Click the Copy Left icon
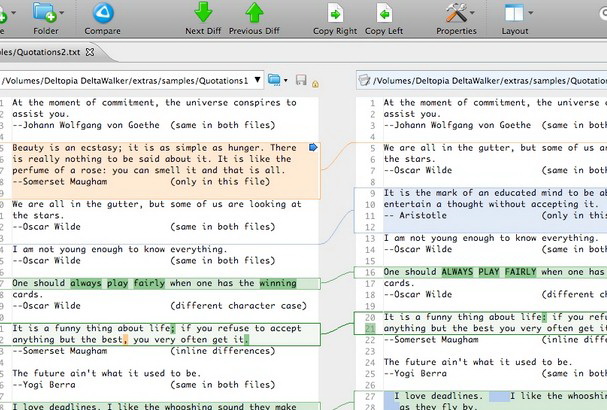 click(384, 14)
